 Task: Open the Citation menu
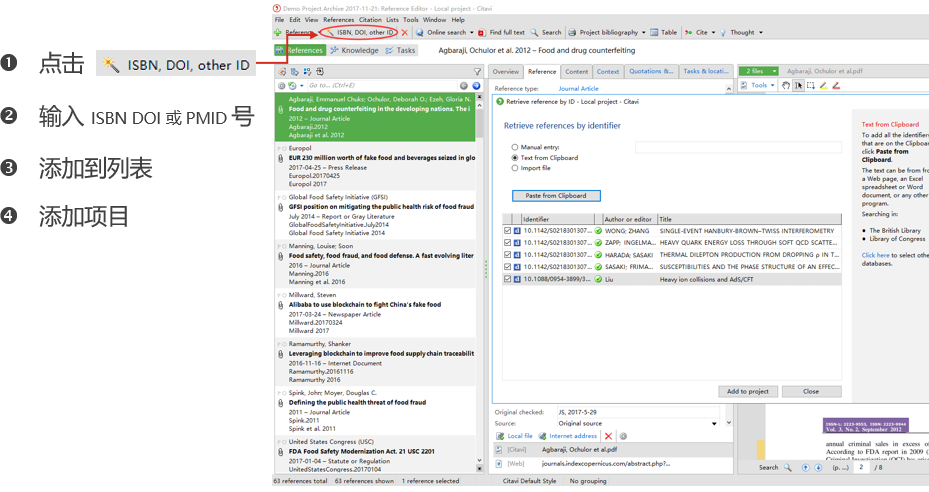[x=370, y=20]
